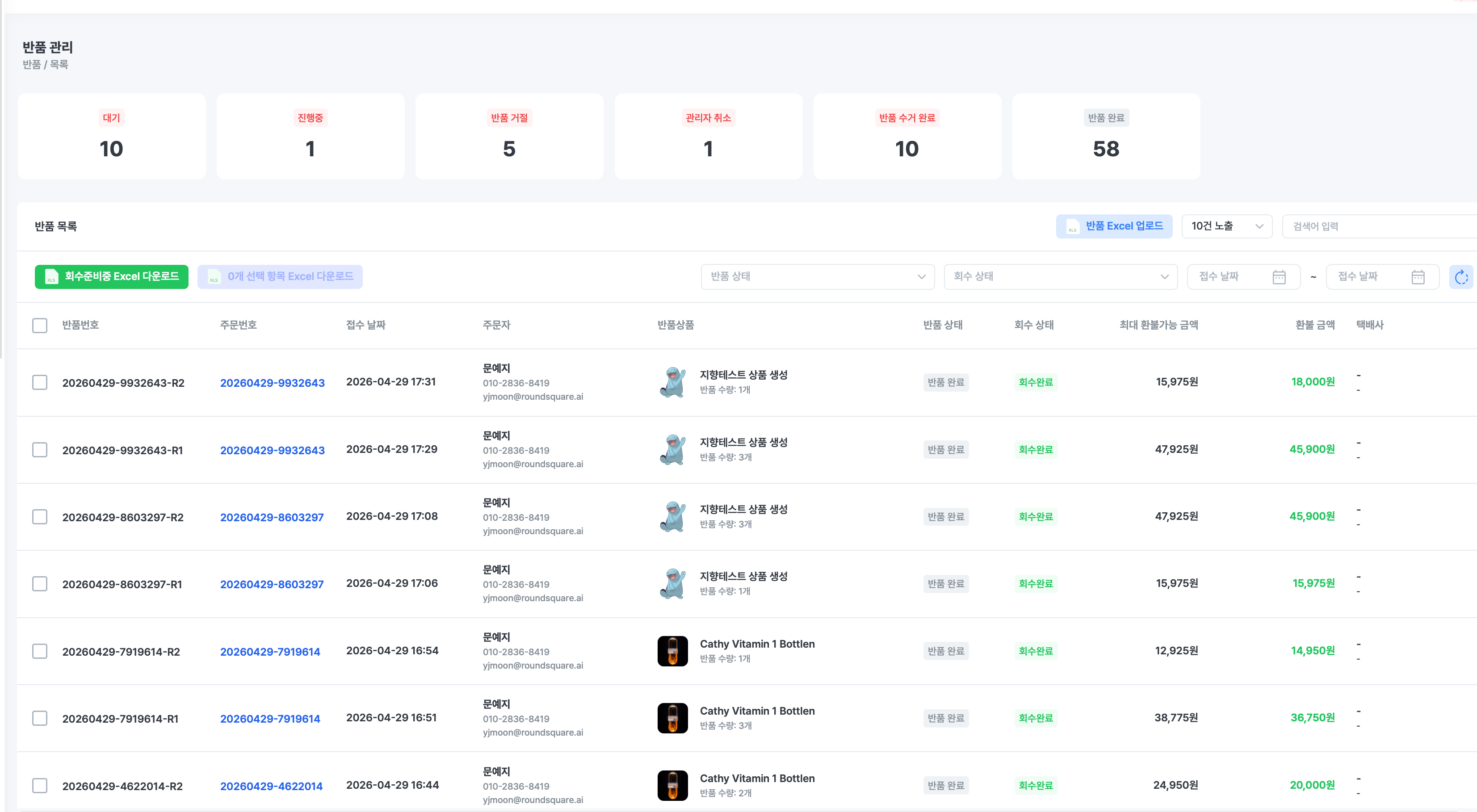Image resolution: width=1477 pixels, height=812 pixels.
Task: Click refund amount 18,000원
Action: (x=1313, y=381)
